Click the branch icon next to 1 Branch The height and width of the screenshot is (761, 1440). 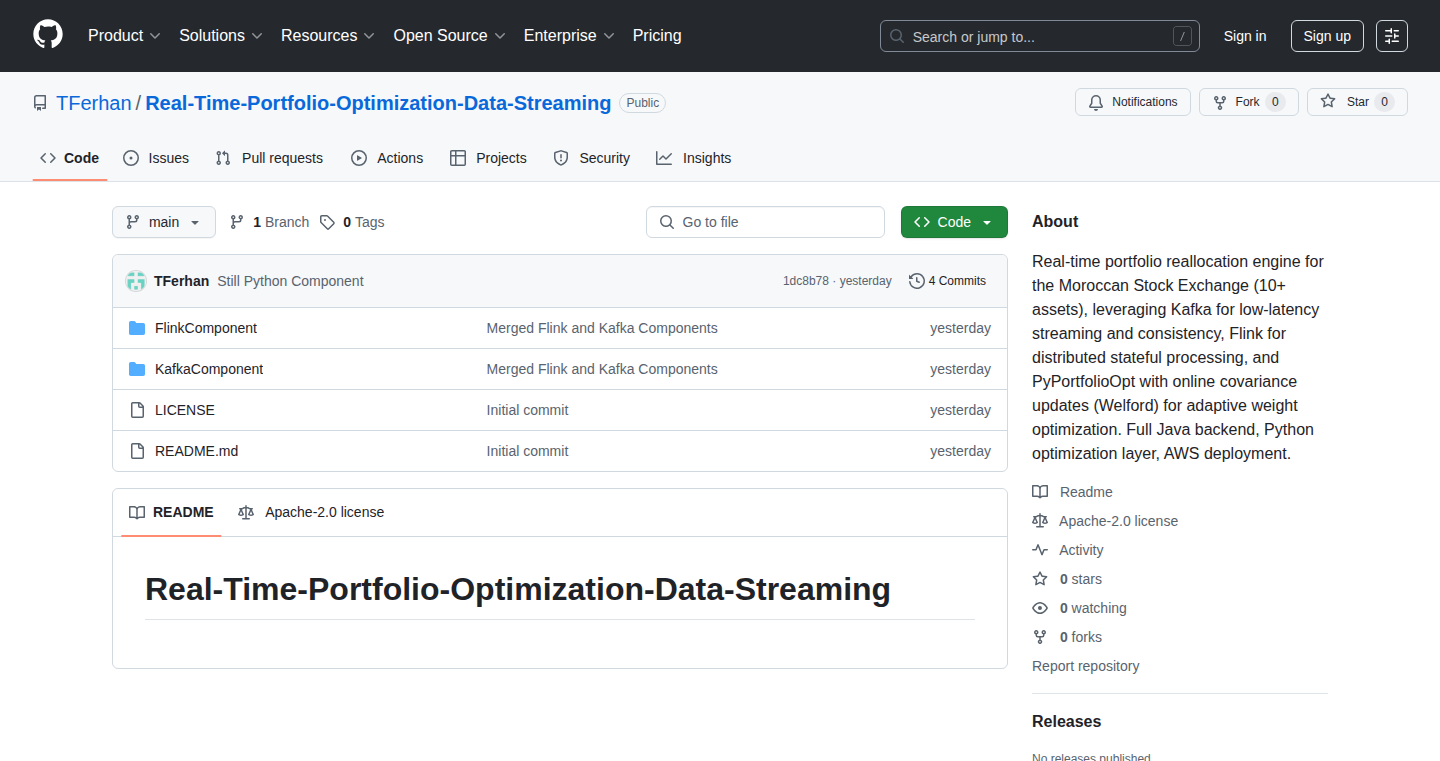tap(237, 222)
